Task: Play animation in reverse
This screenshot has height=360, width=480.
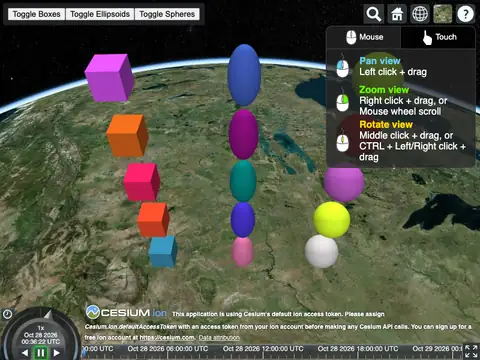Action: click(25, 352)
